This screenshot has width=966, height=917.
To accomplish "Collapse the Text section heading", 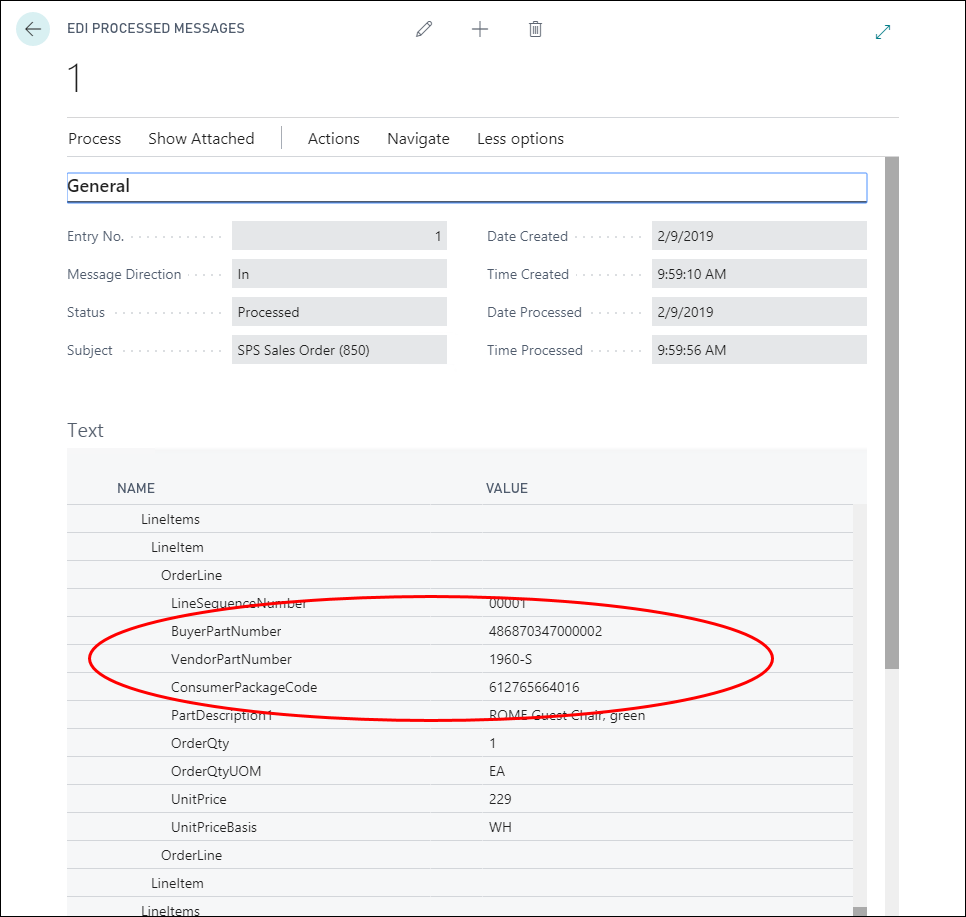I will pos(85,430).
